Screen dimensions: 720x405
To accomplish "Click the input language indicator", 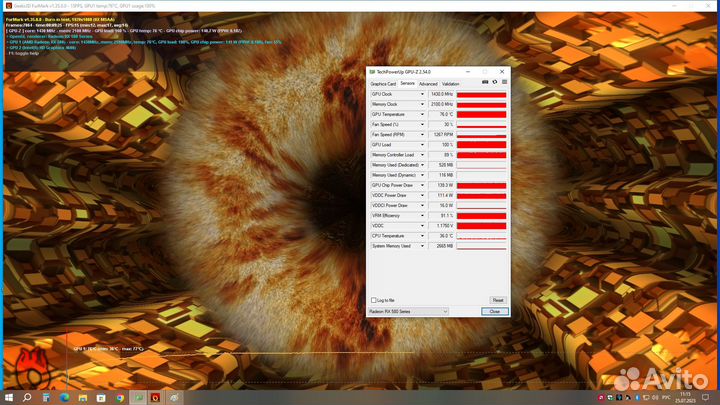I will tap(666, 397).
